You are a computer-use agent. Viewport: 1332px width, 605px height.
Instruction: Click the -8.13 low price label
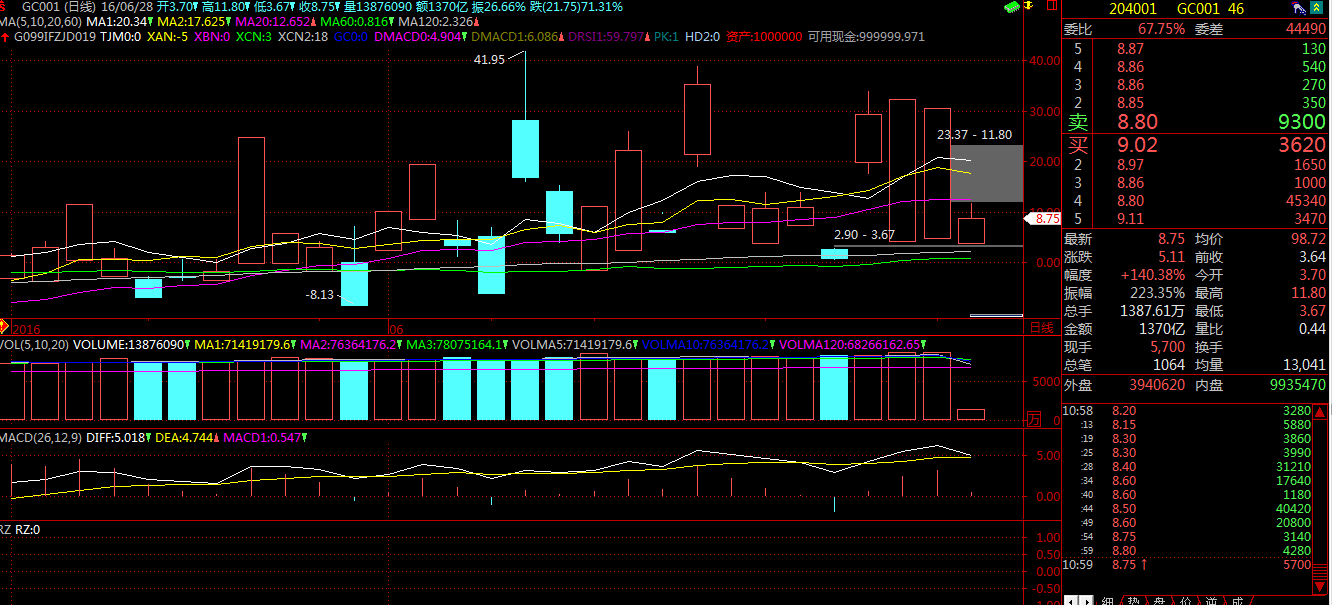320,295
